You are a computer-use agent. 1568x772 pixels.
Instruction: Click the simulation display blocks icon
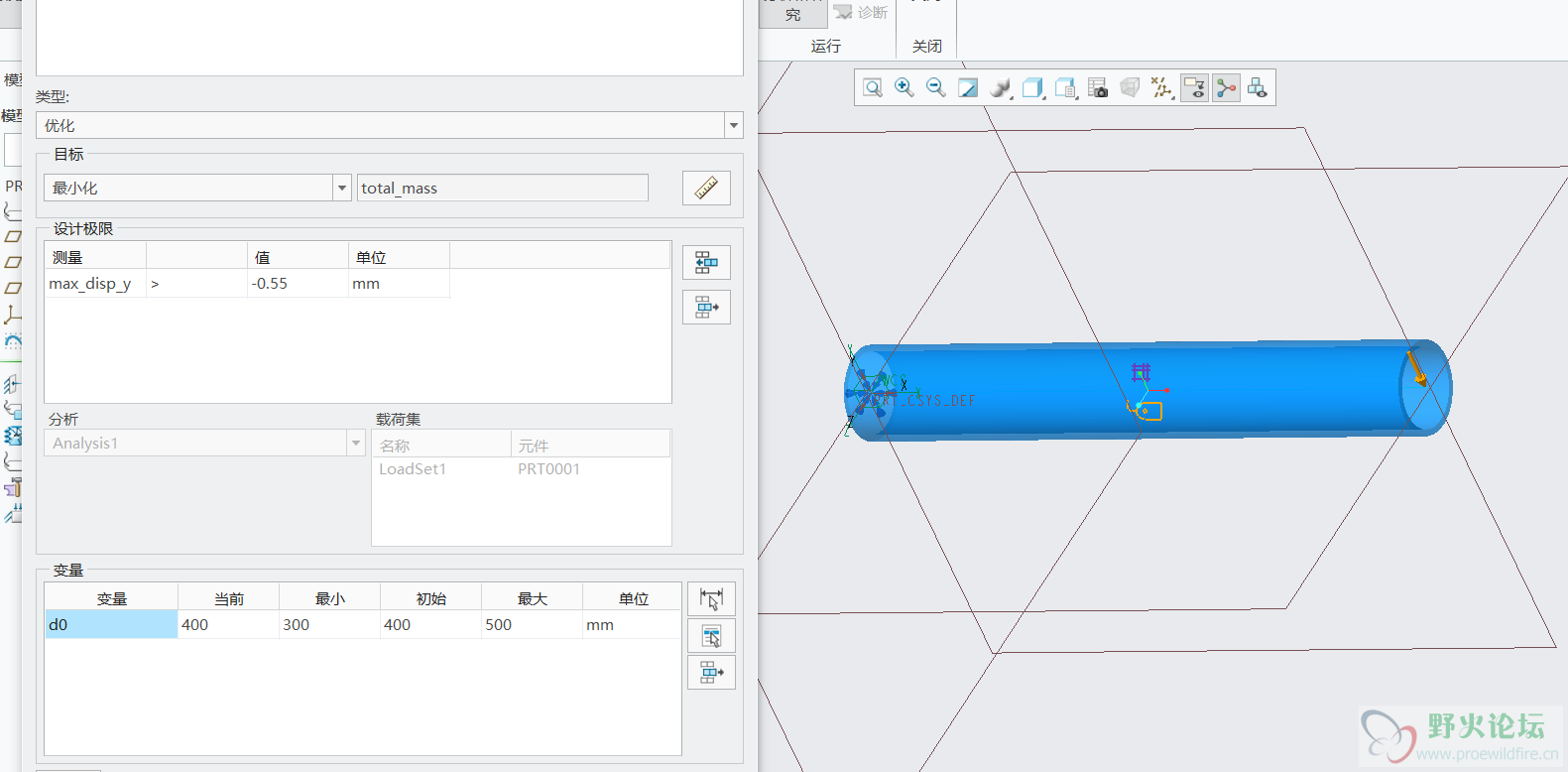[x=1258, y=88]
